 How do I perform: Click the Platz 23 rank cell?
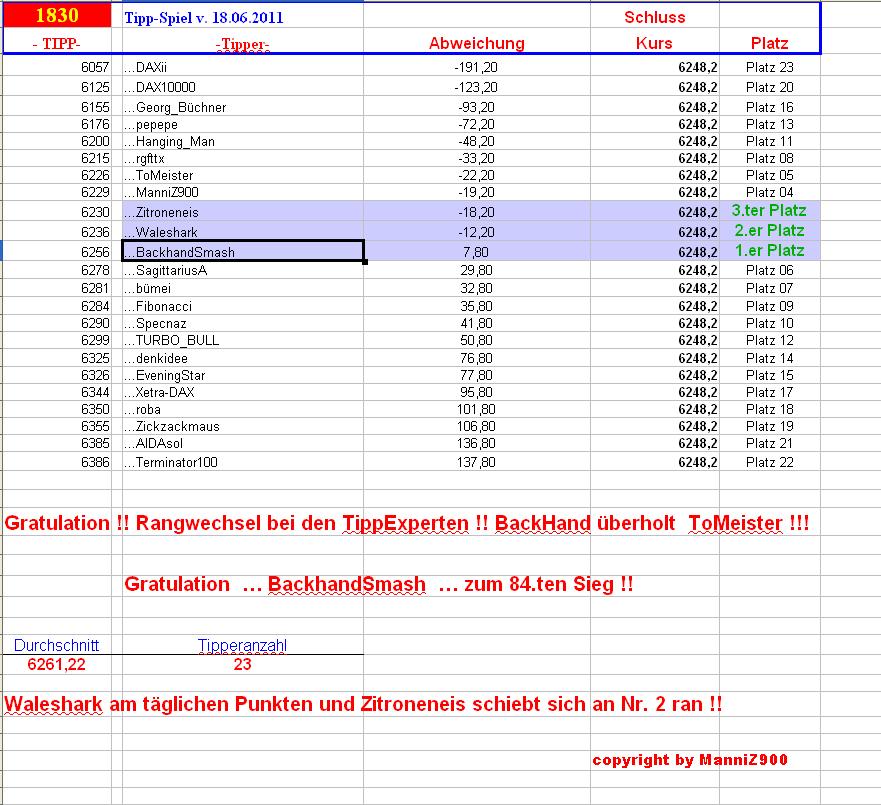coord(769,67)
